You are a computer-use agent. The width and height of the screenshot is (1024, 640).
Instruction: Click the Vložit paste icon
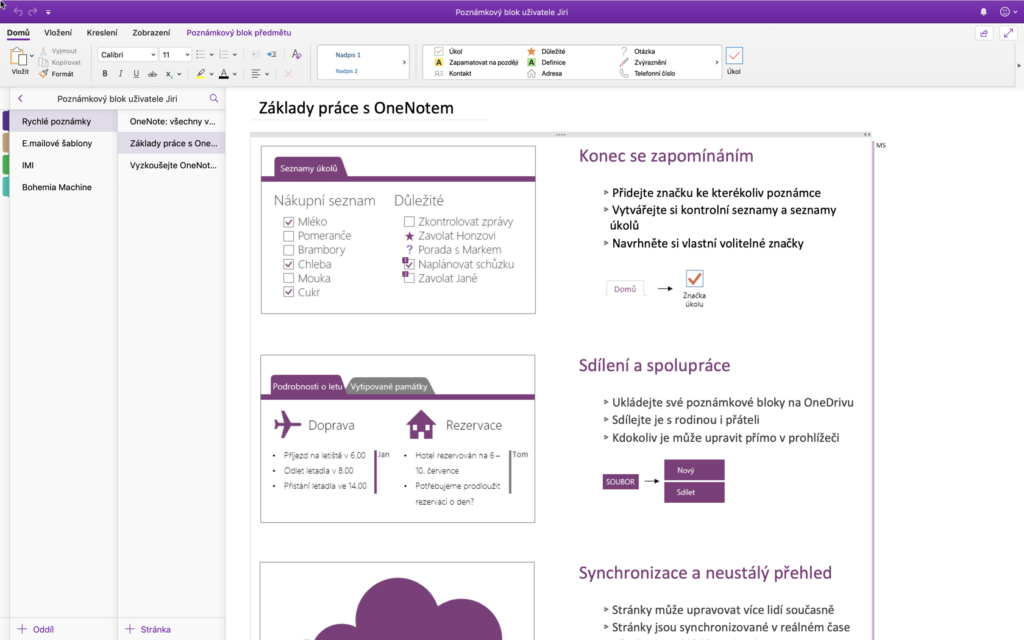tap(18, 57)
